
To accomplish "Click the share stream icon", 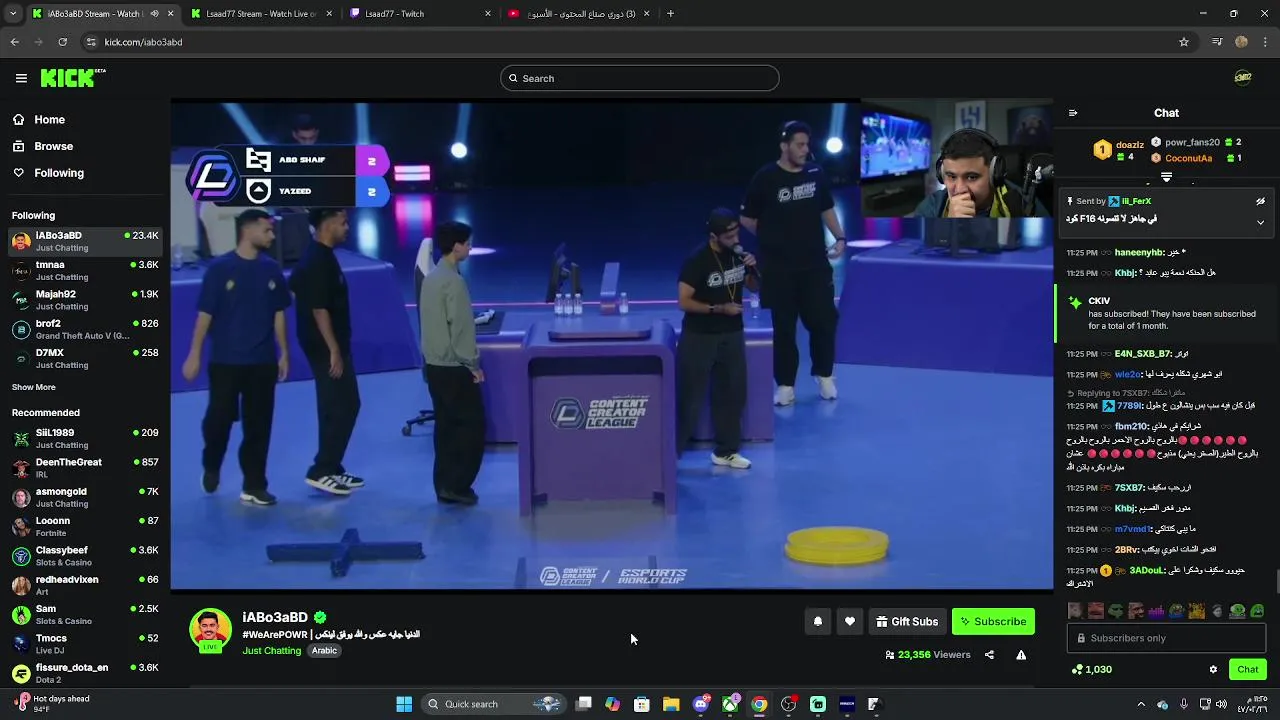I will [989, 655].
